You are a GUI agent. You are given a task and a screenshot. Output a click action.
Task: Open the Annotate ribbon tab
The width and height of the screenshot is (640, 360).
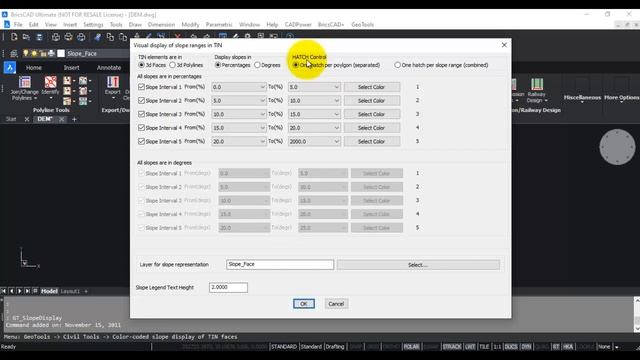pyautogui.click(x=109, y=68)
